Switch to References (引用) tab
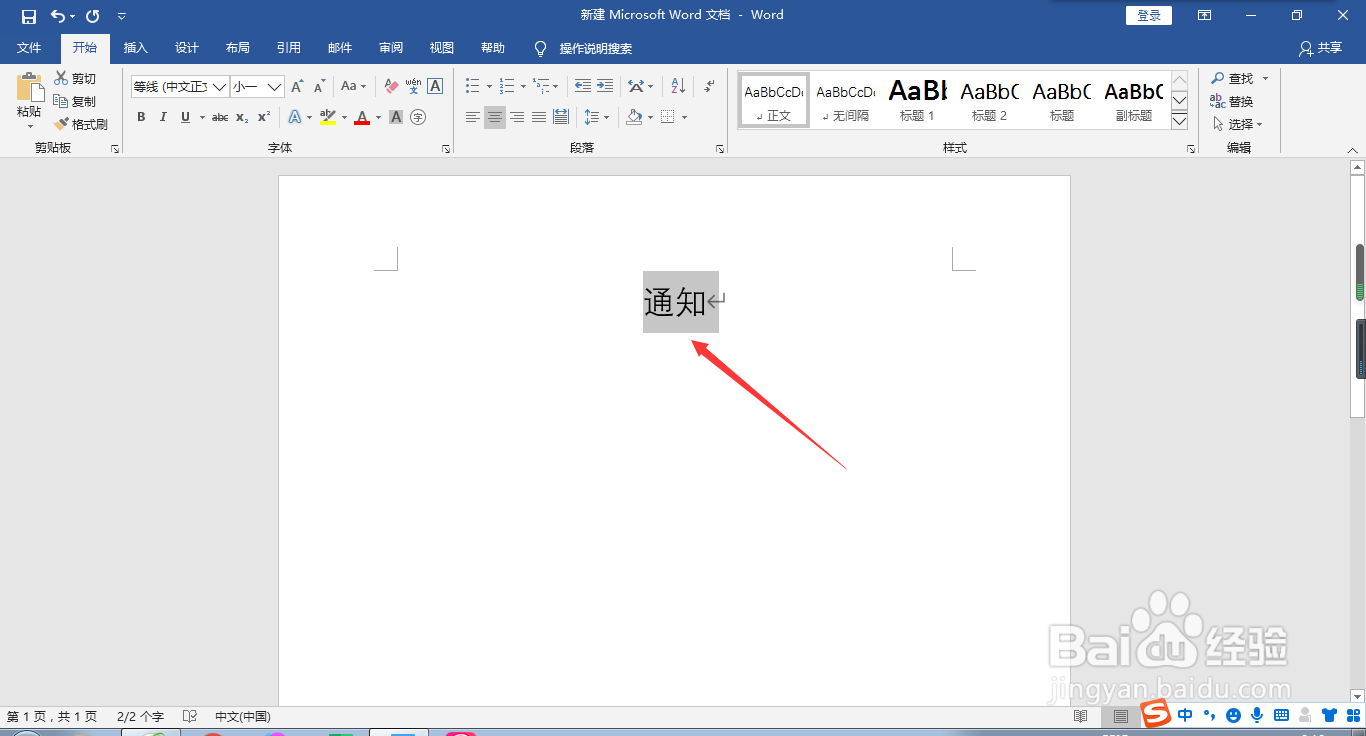Screen dimensions: 1366x736 click(x=289, y=48)
